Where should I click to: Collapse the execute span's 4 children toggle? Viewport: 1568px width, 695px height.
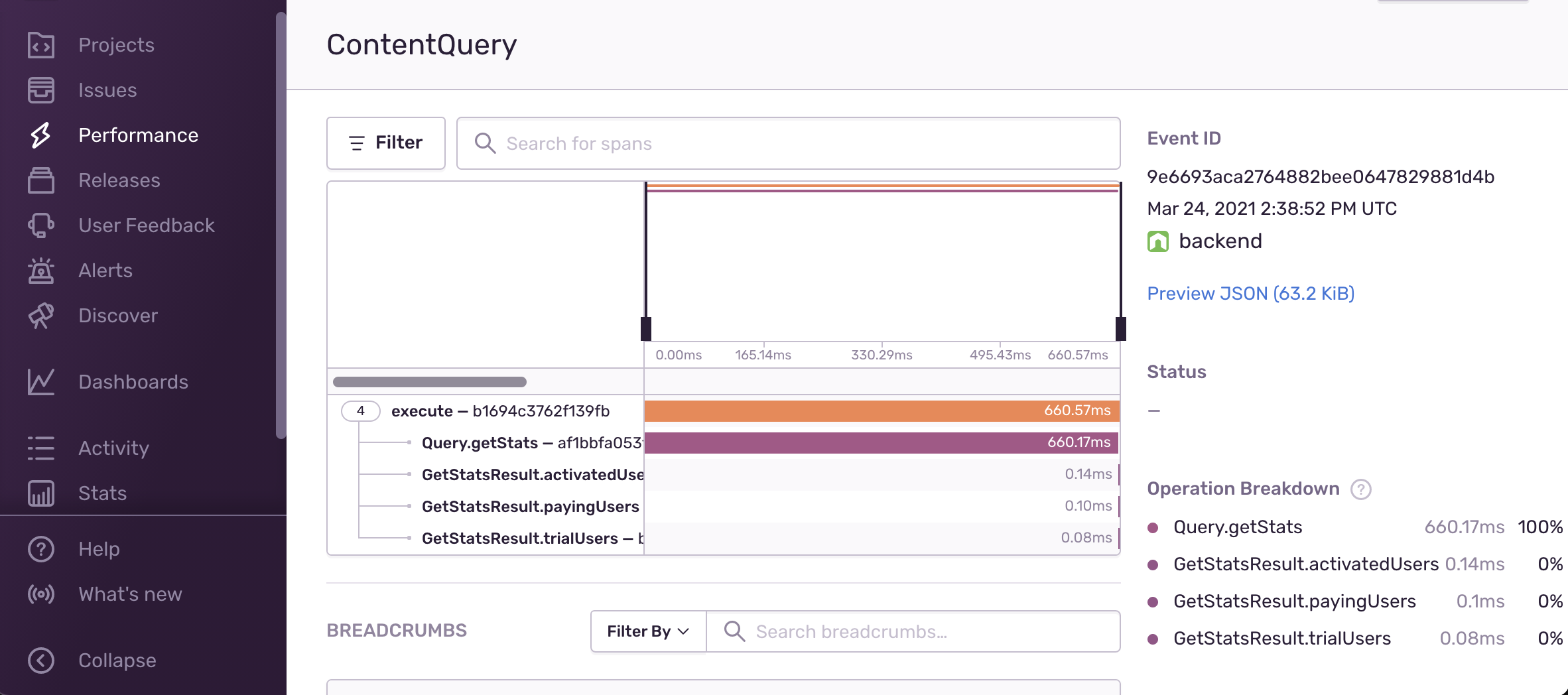pos(360,411)
